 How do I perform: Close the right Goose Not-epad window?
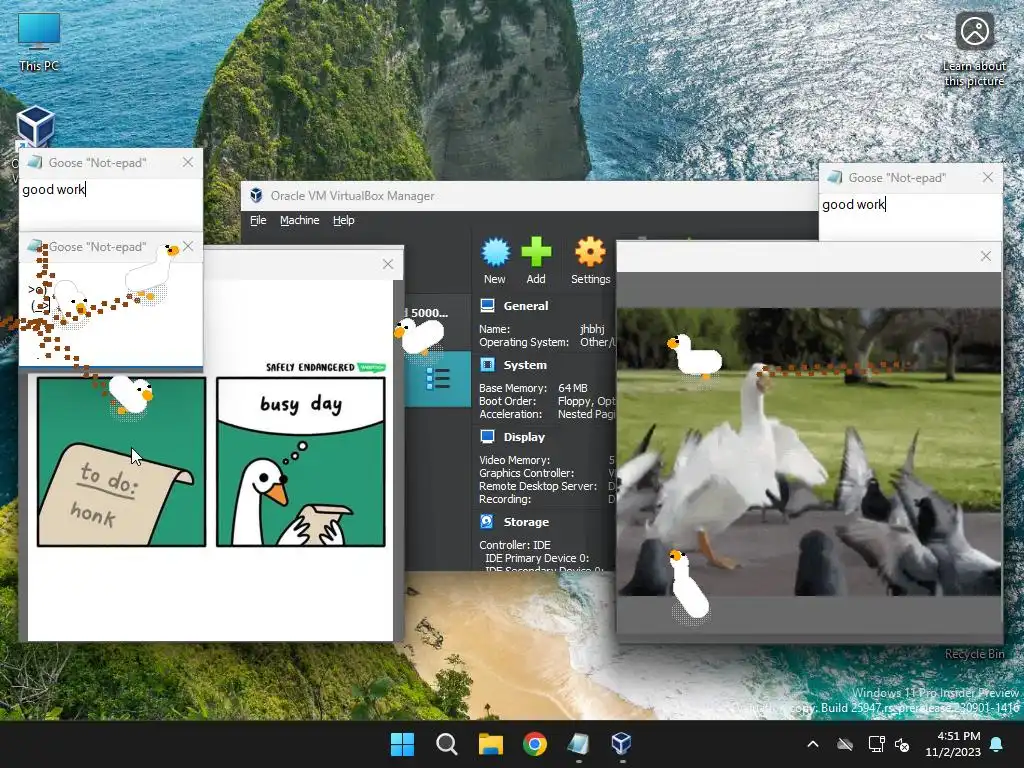pos(988,177)
